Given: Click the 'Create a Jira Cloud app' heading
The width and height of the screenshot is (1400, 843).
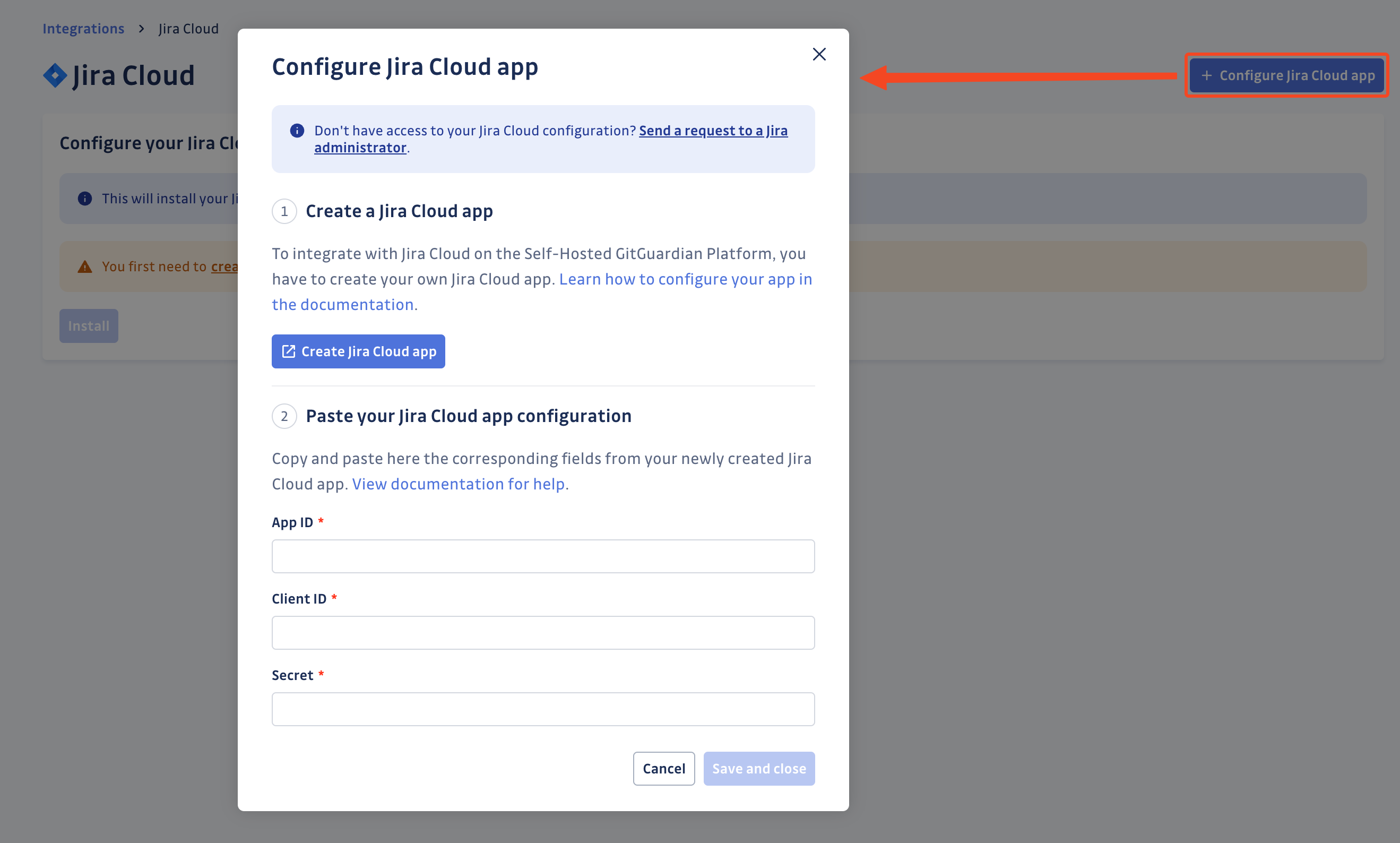Looking at the screenshot, I should pyautogui.click(x=399, y=211).
